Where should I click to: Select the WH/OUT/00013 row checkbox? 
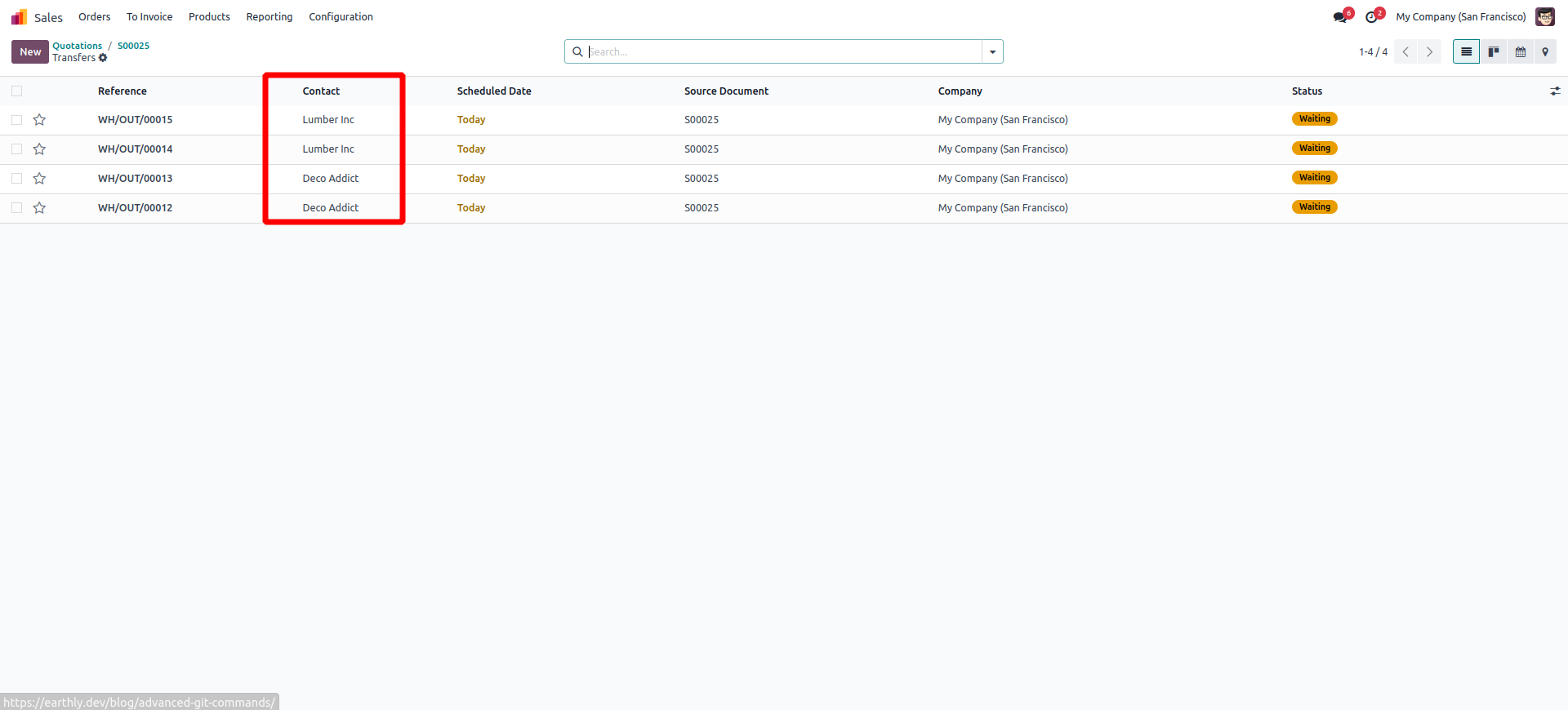click(17, 179)
